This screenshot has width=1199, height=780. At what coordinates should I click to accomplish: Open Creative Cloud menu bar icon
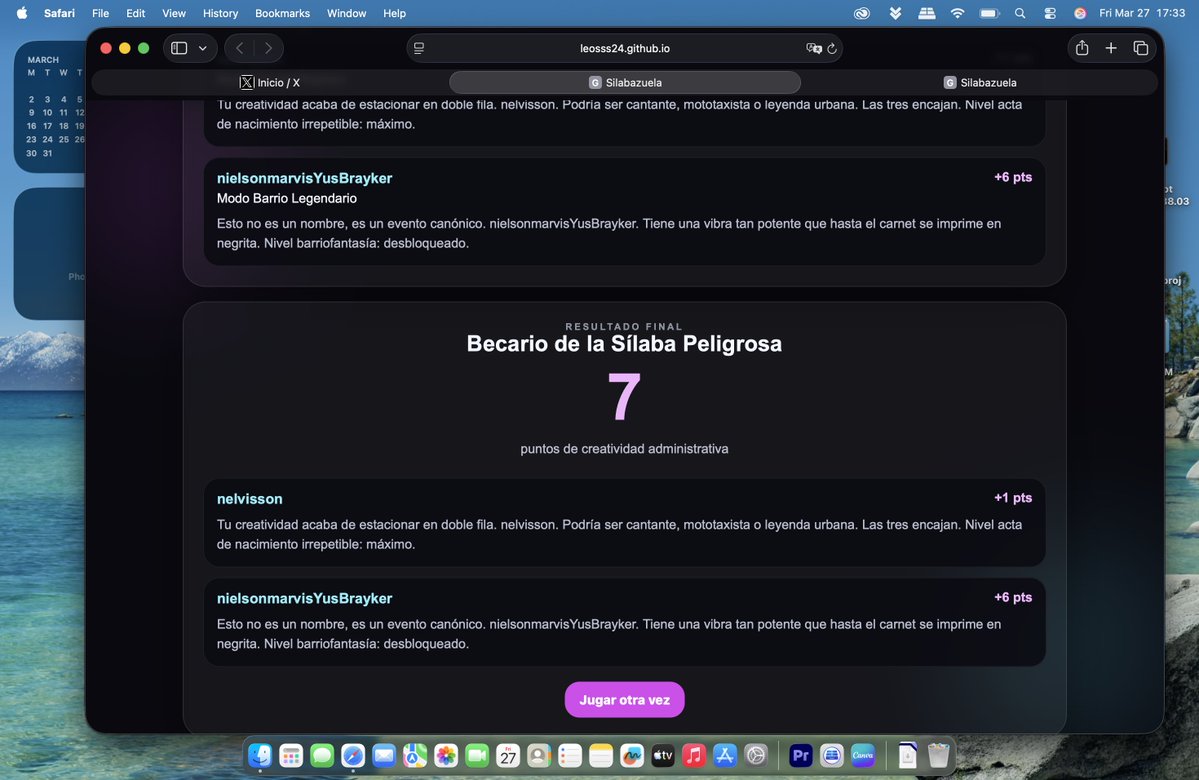862,13
